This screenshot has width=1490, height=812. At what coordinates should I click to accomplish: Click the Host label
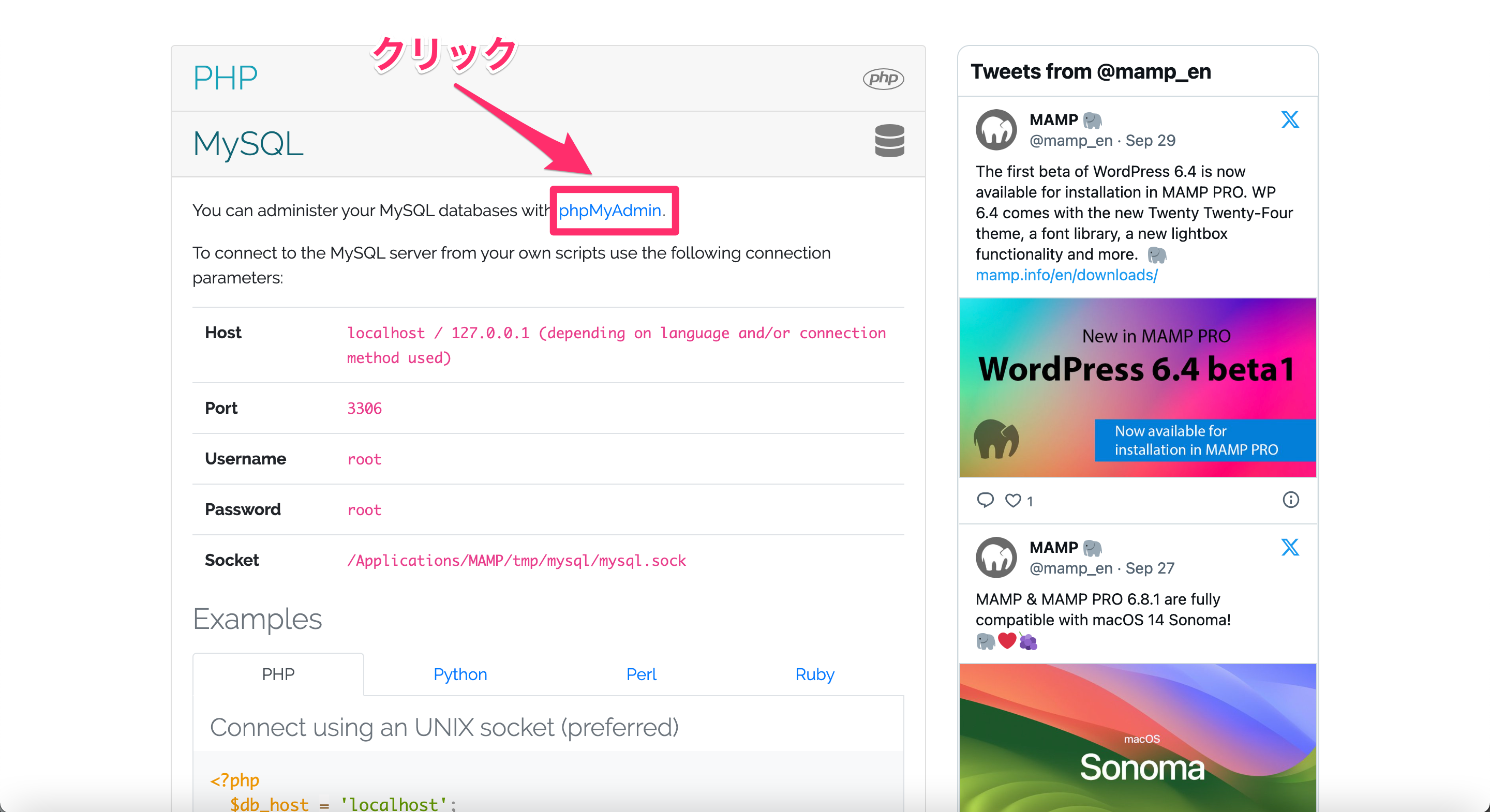[x=222, y=333]
